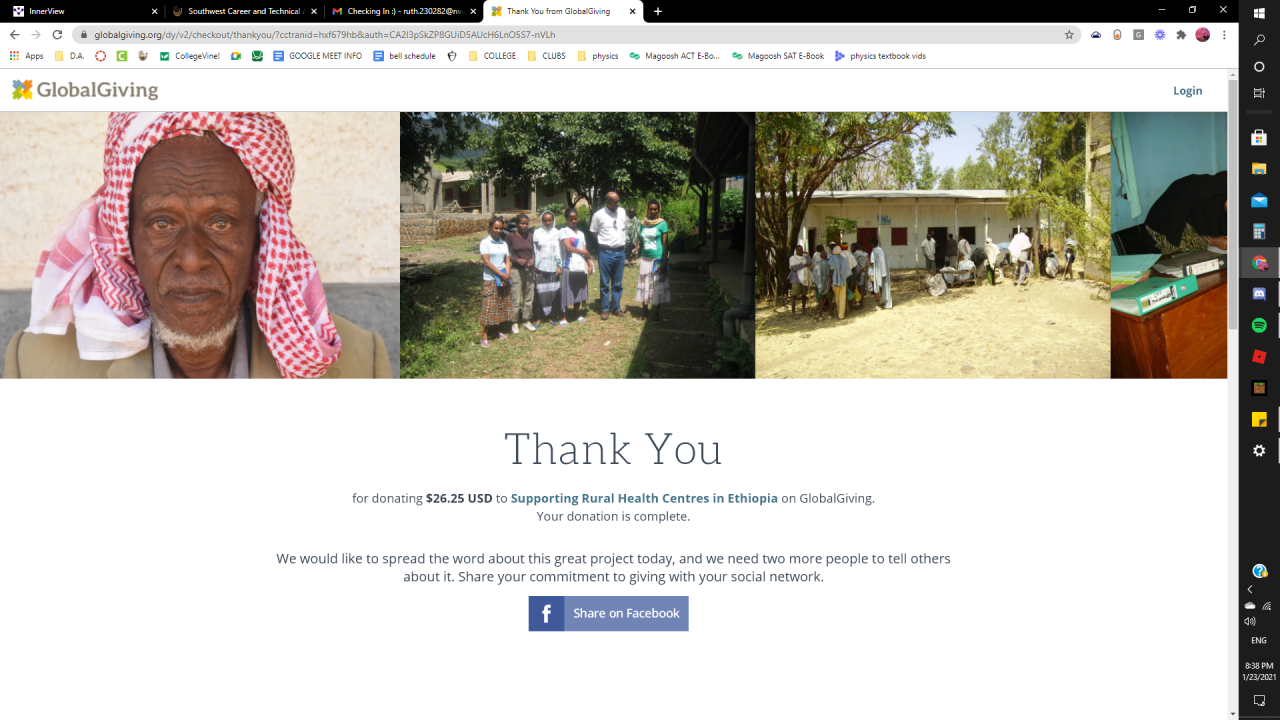Switch to the Checking In Gmail tab
The width and height of the screenshot is (1280, 720).
click(403, 11)
